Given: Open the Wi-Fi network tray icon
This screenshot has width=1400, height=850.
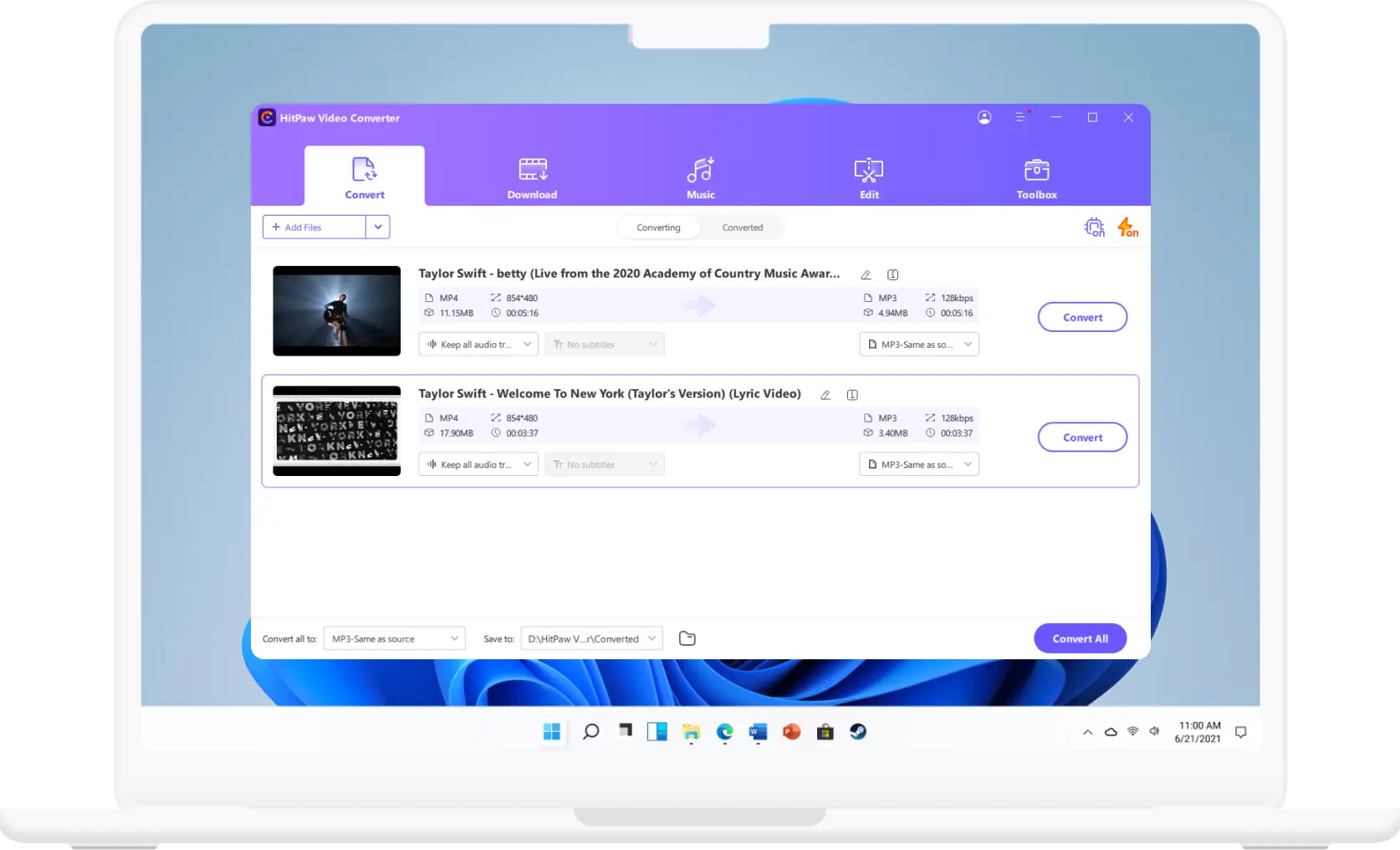Looking at the screenshot, I should point(1133,731).
